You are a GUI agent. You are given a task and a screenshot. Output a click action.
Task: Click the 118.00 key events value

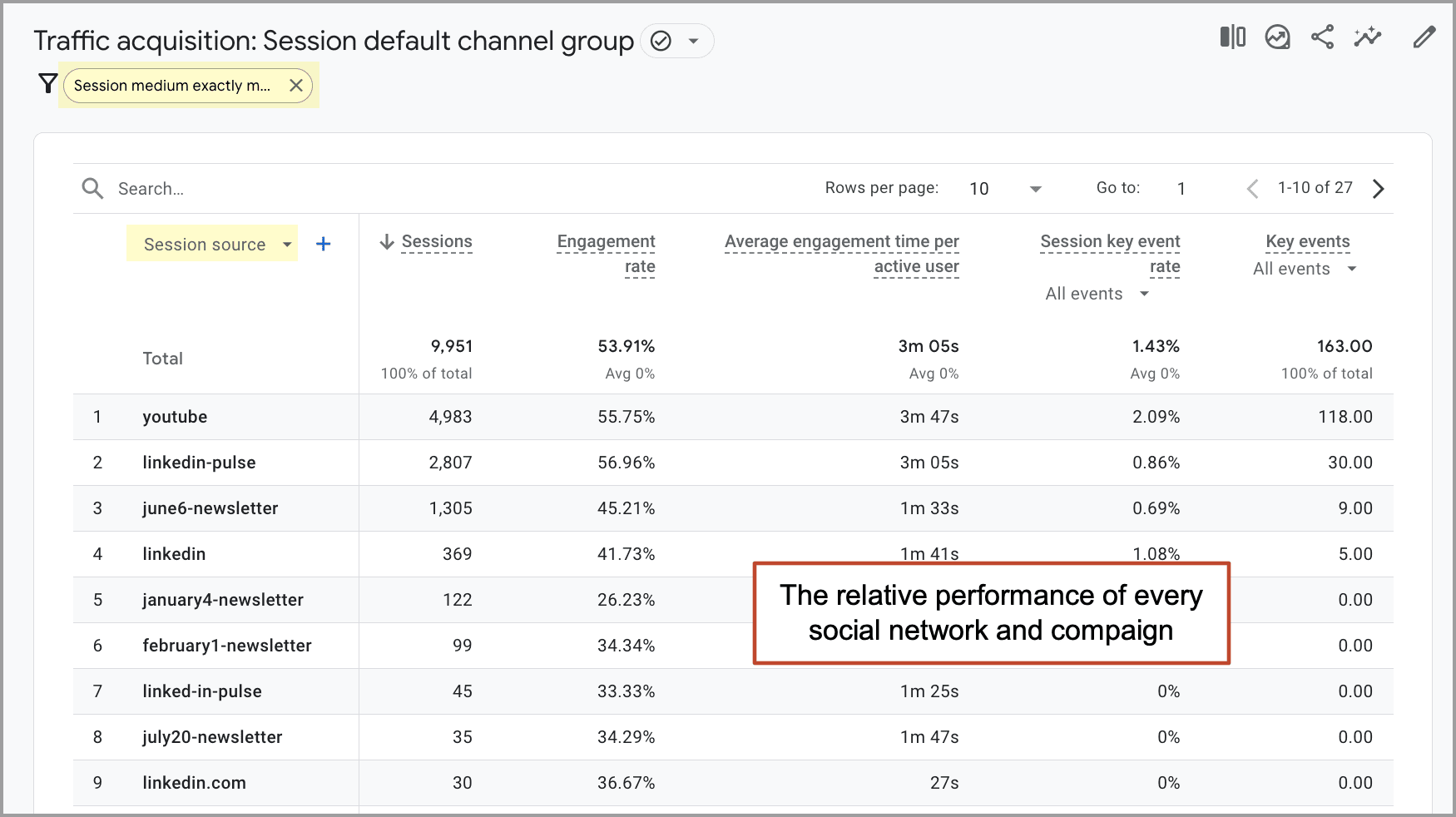1345,417
